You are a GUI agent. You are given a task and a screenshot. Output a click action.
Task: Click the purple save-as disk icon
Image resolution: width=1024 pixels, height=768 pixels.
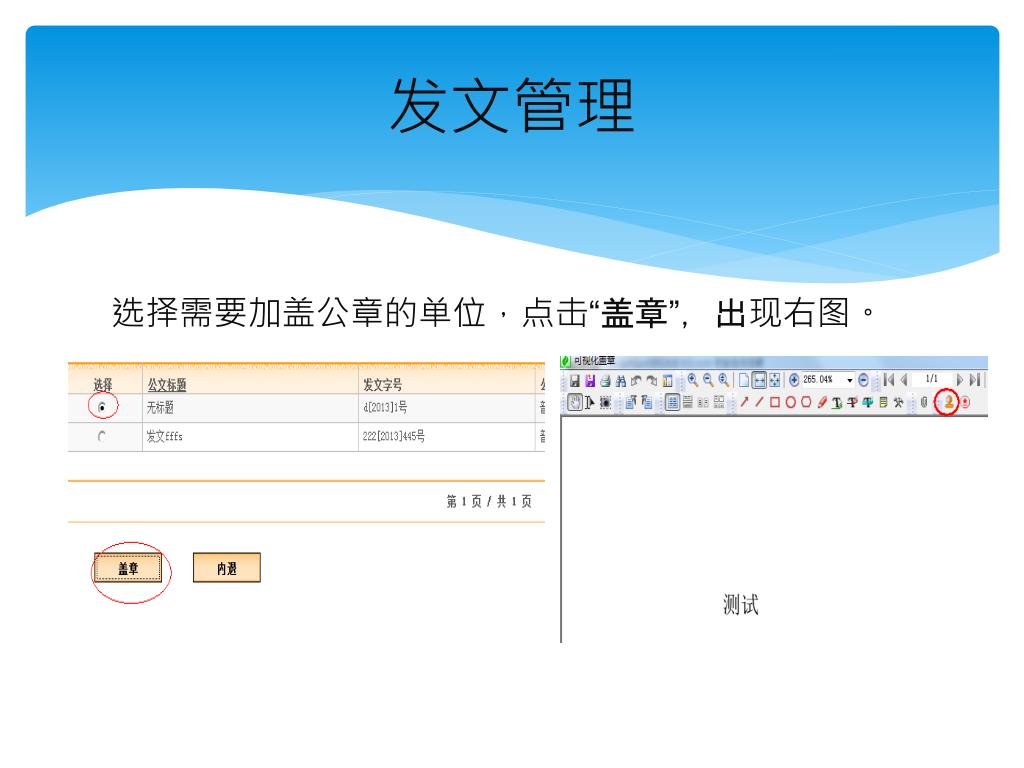pyautogui.click(x=590, y=380)
